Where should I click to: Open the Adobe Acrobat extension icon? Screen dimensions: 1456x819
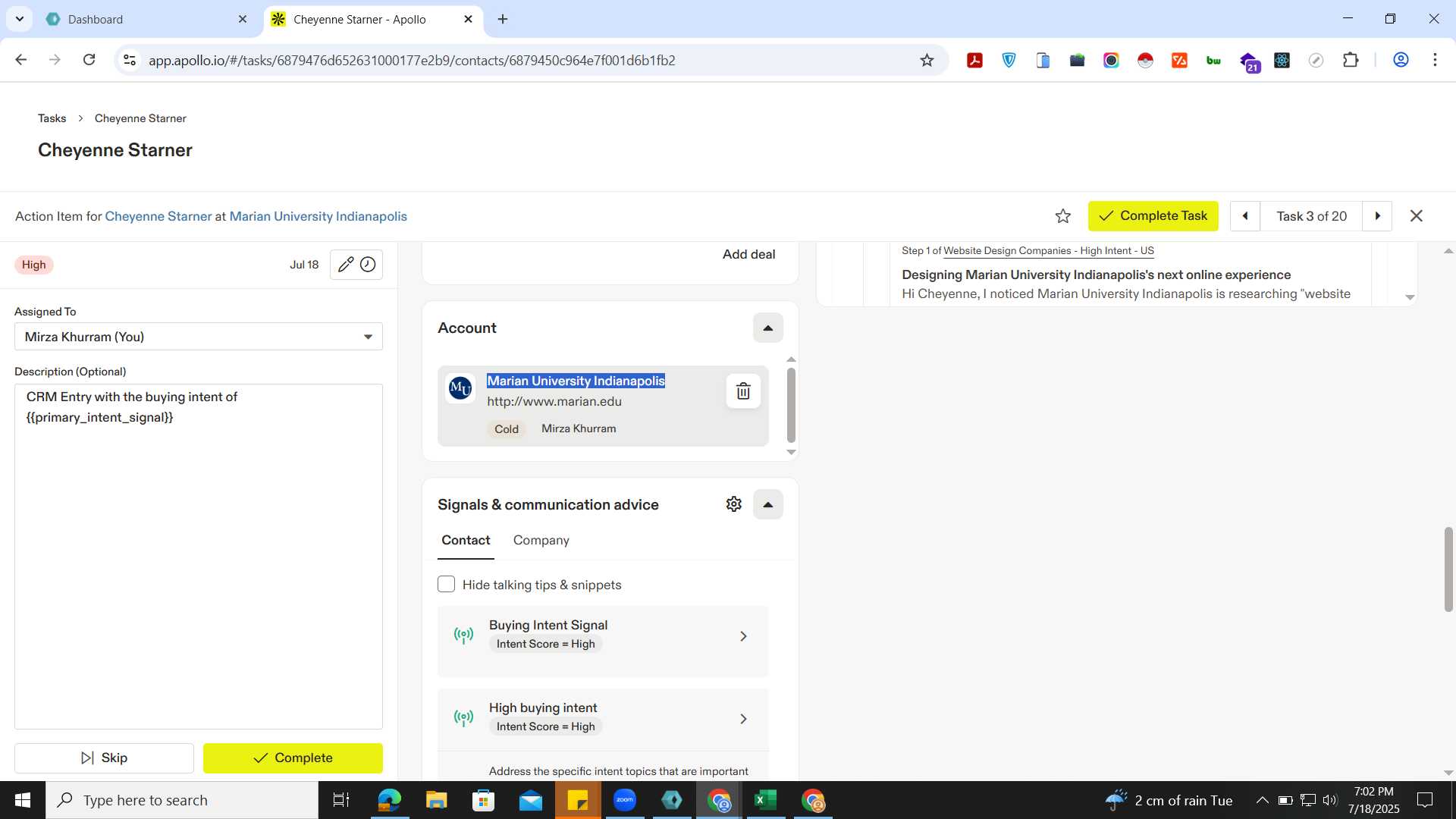[974, 61]
